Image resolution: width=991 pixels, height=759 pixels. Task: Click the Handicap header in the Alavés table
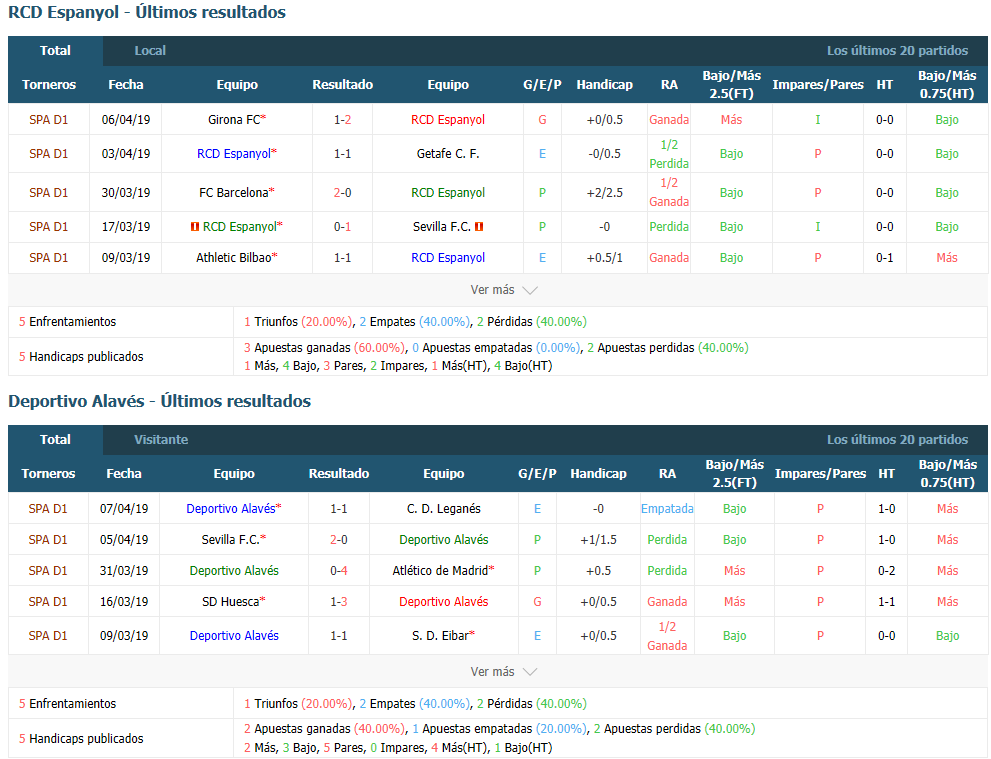pyautogui.click(x=599, y=474)
